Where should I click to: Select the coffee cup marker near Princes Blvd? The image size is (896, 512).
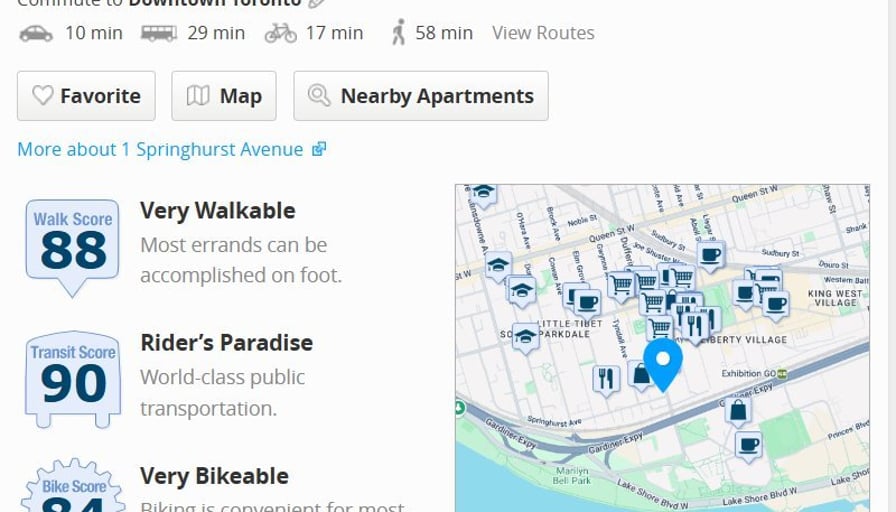[748, 444]
